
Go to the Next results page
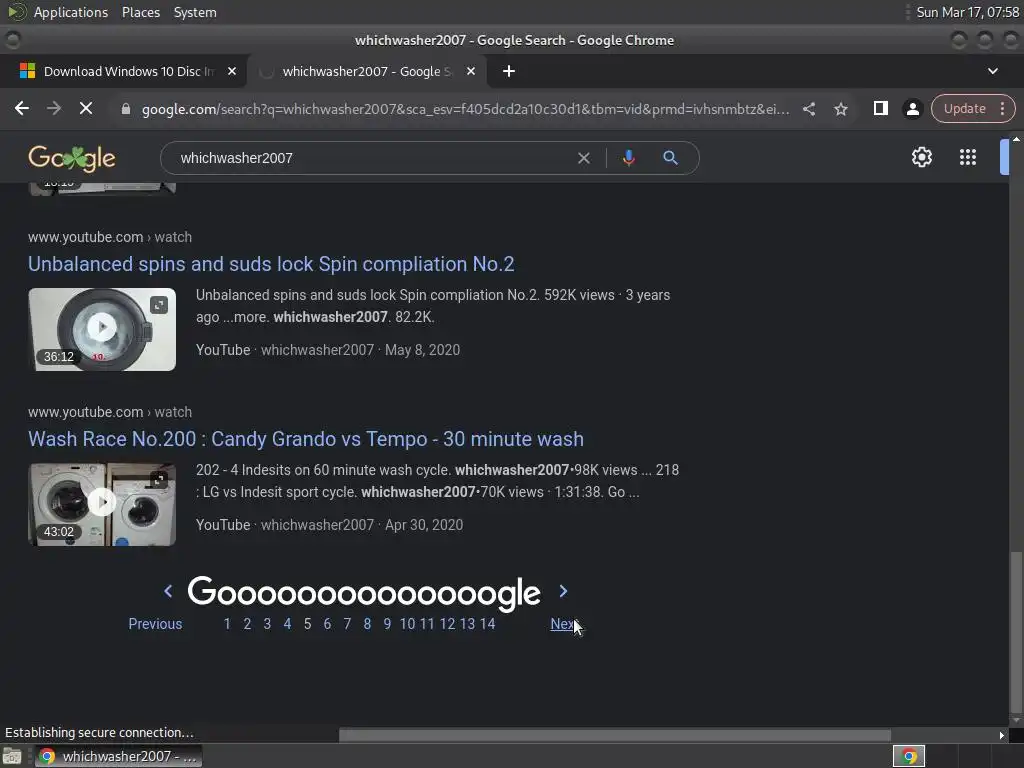pos(564,624)
